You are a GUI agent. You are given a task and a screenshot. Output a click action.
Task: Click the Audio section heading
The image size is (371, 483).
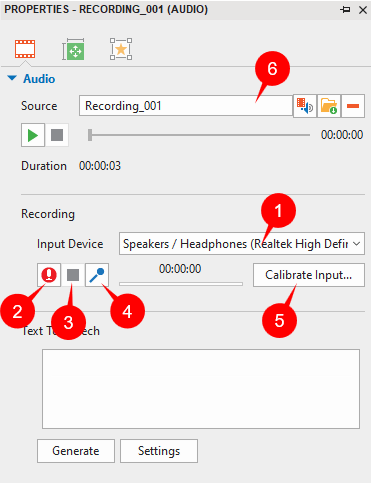pos(39,79)
